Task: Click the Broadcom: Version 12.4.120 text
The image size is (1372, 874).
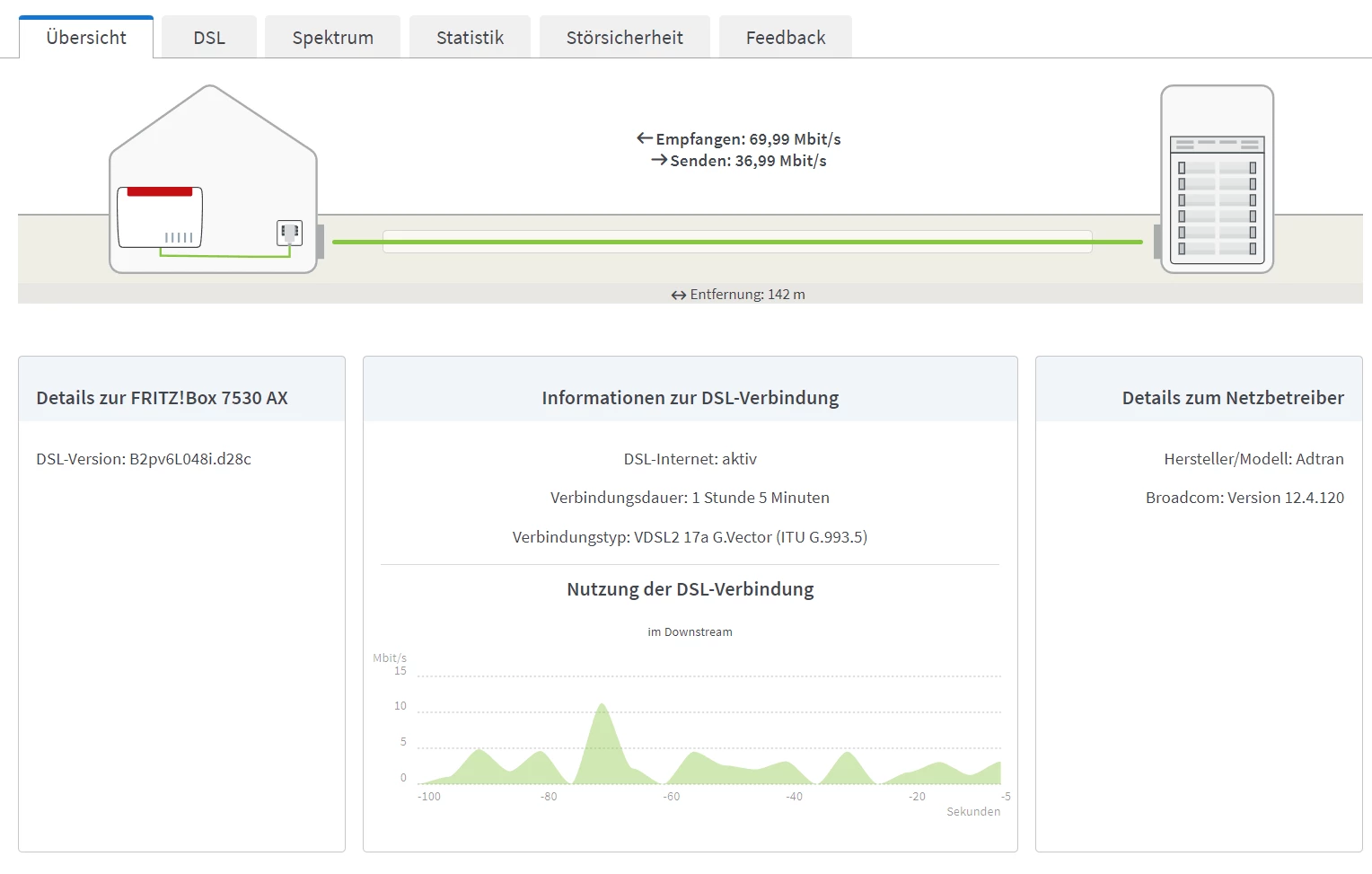Action: click(1244, 498)
